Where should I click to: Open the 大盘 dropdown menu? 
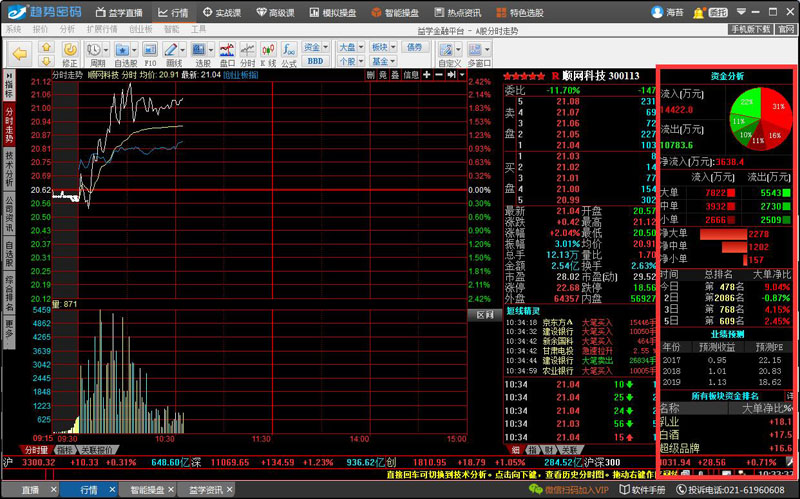coord(348,47)
